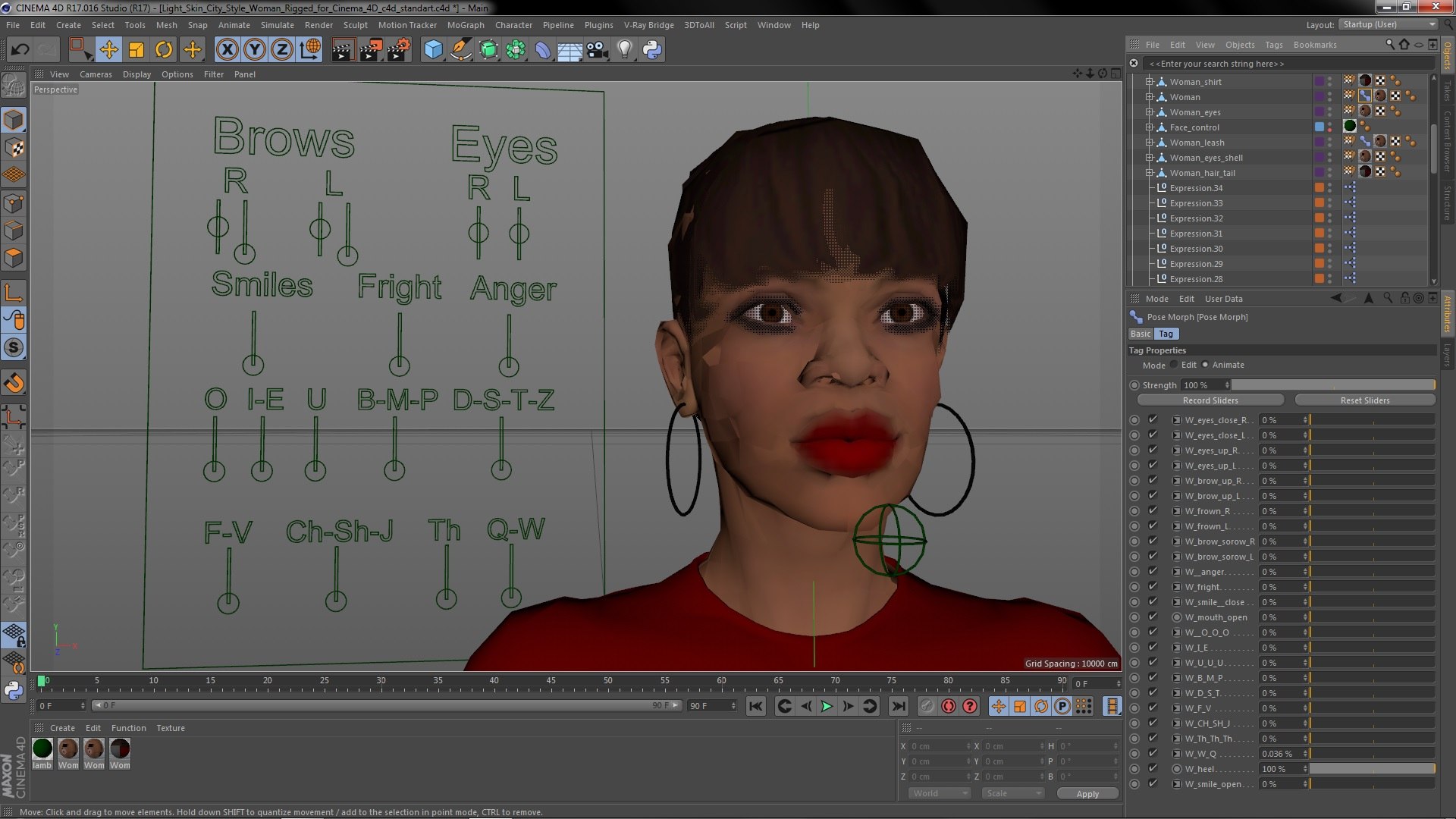Toggle Y axis lock
This screenshot has height=819, width=1456.
click(x=255, y=50)
